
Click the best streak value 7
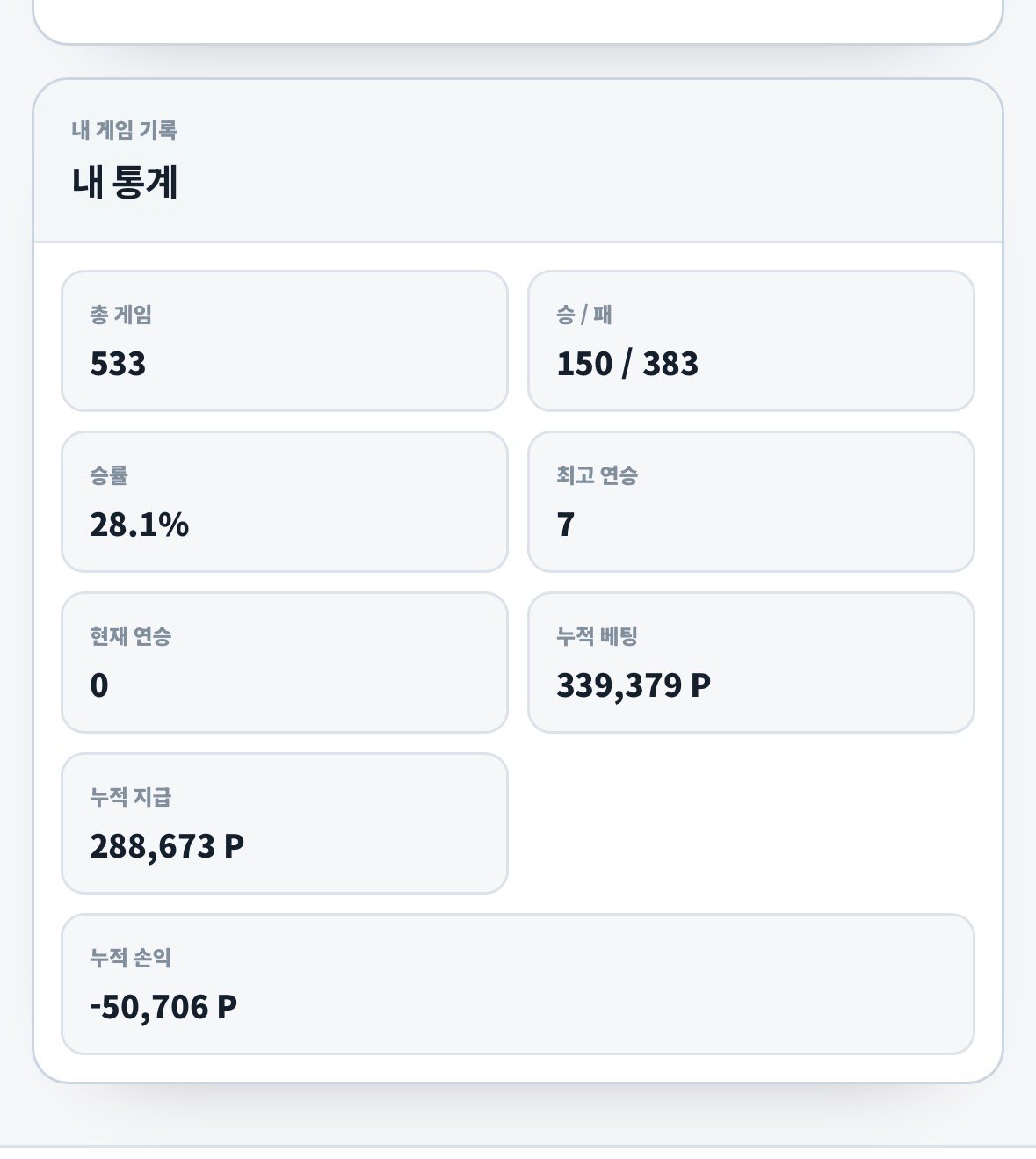[566, 525]
